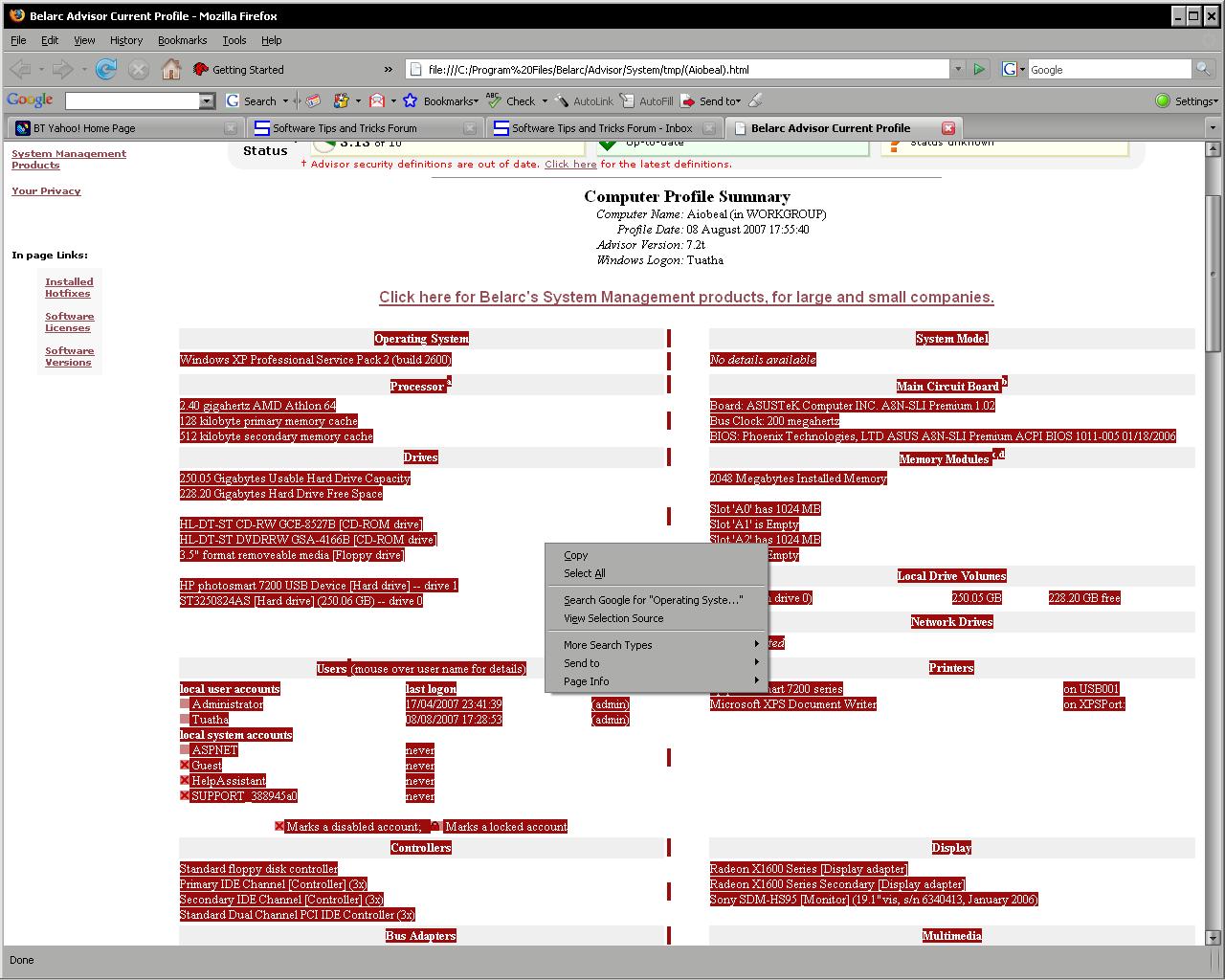The image size is (1225, 980).
Task: Click the "Click here" latest definitions link
Action: pyautogui.click(x=570, y=165)
